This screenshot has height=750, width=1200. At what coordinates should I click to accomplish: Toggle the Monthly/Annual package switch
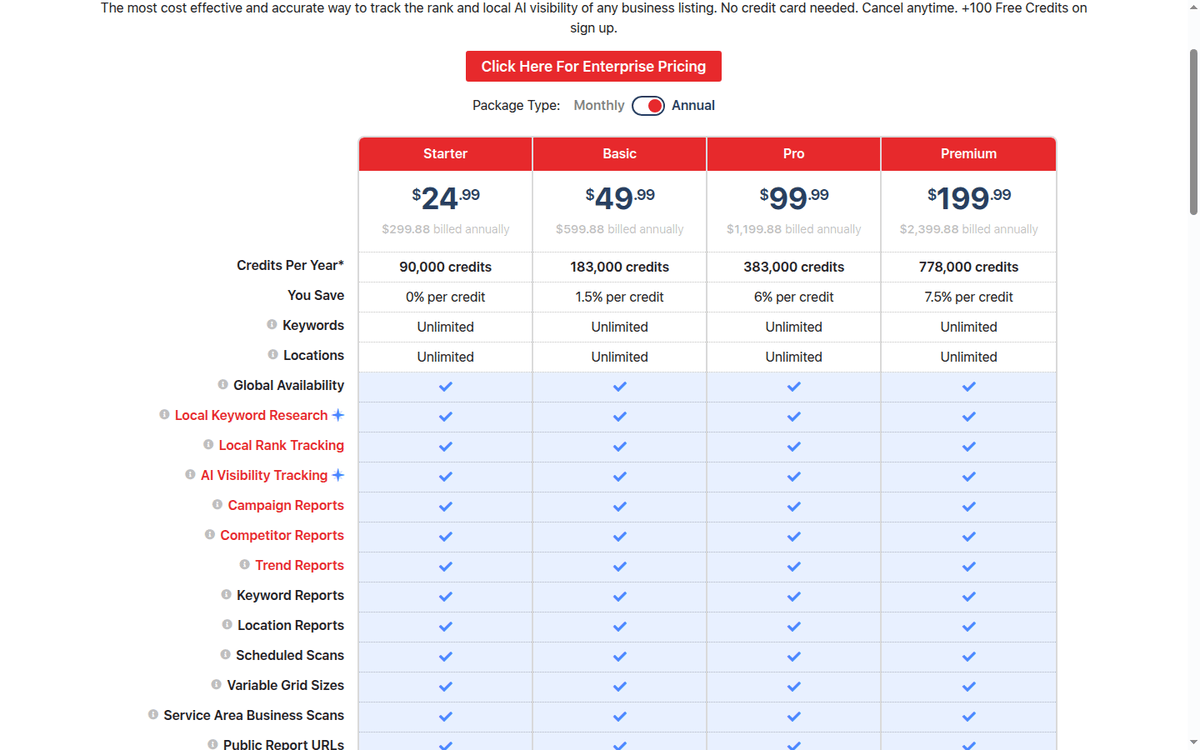[648, 106]
